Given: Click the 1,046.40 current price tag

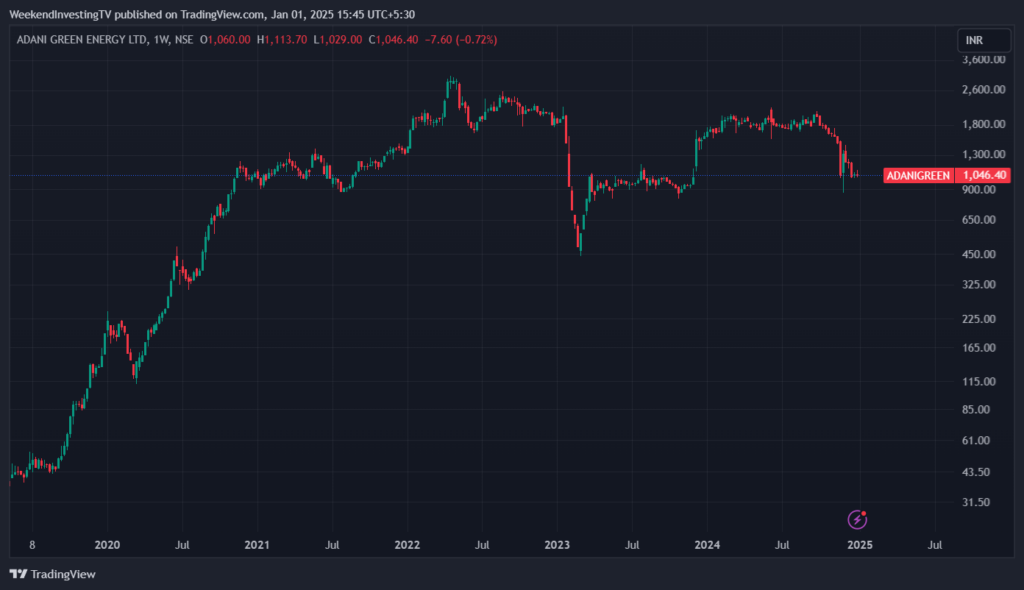Looking at the screenshot, I should [984, 175].
